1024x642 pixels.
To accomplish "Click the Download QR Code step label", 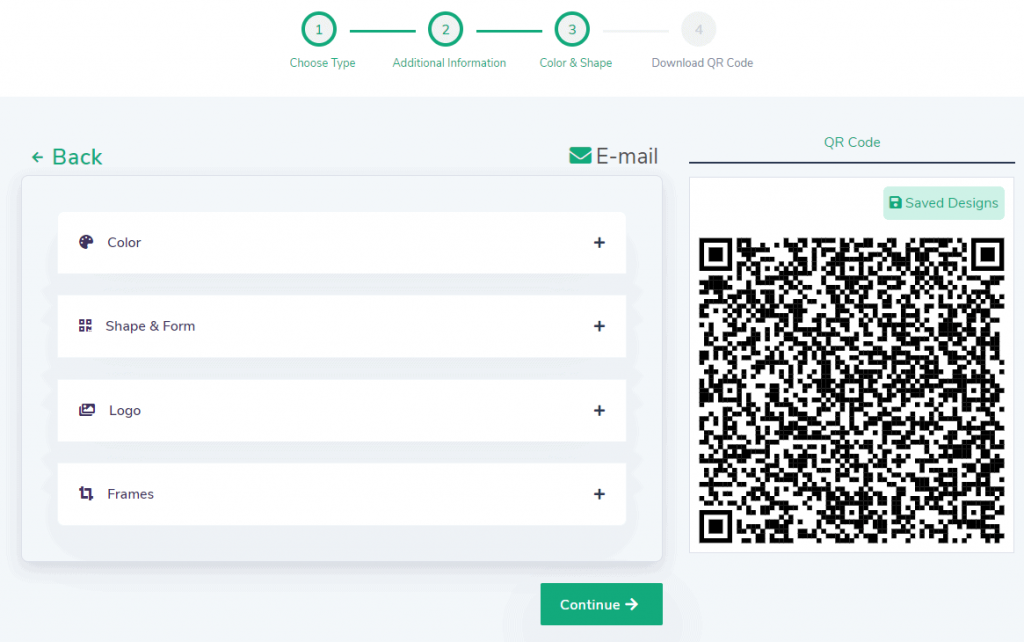I will click(702, 63).
